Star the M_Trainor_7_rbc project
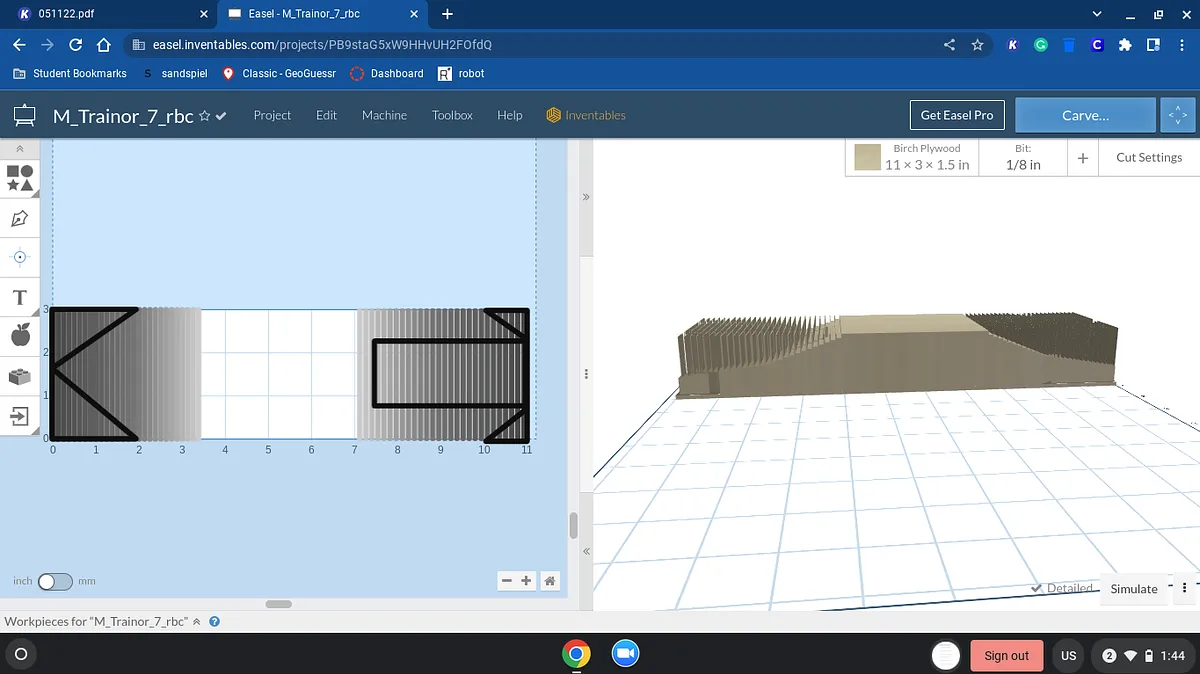 pos(204,116)
